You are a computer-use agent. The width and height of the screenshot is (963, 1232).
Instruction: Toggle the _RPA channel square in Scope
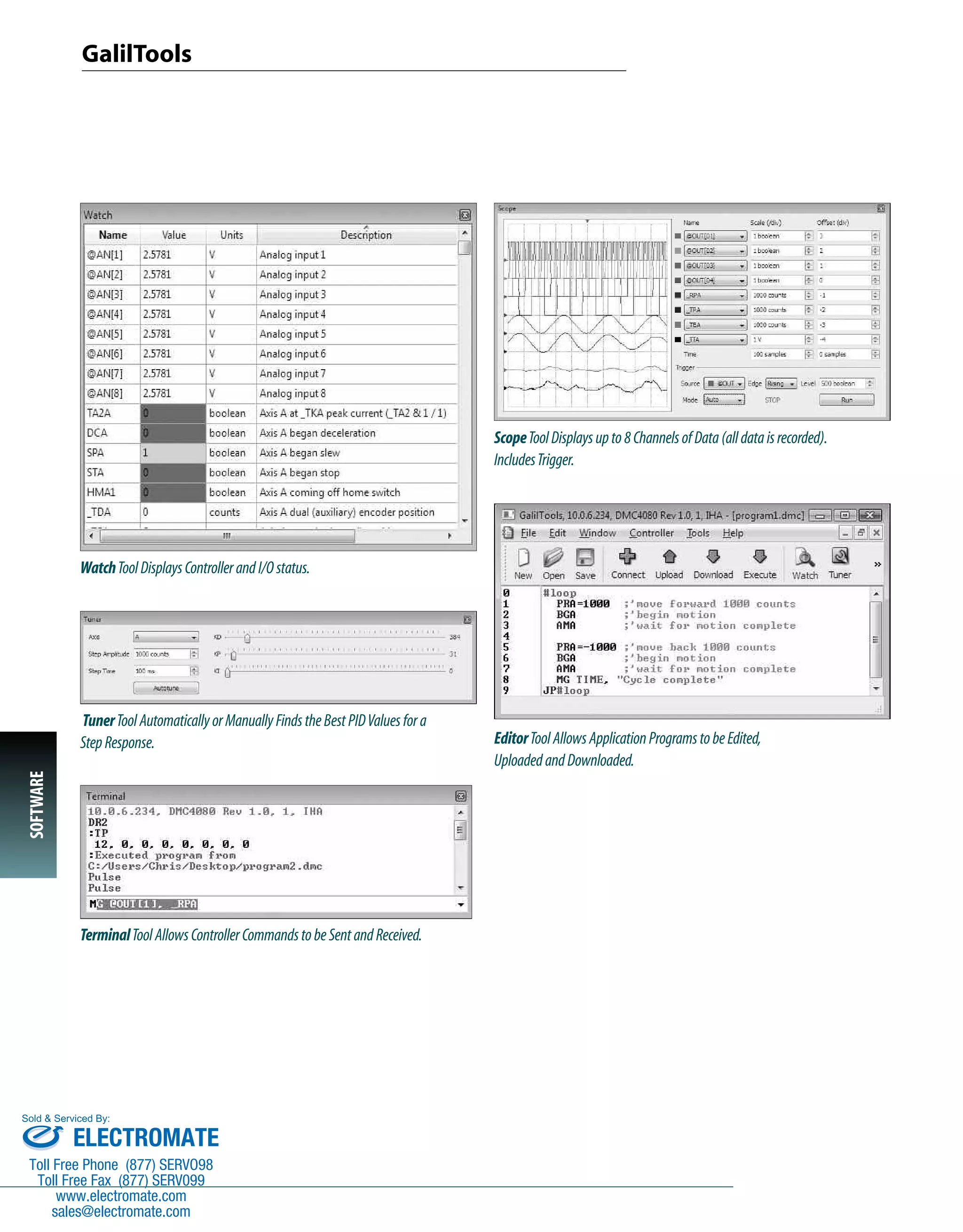[x=678, y=296]
